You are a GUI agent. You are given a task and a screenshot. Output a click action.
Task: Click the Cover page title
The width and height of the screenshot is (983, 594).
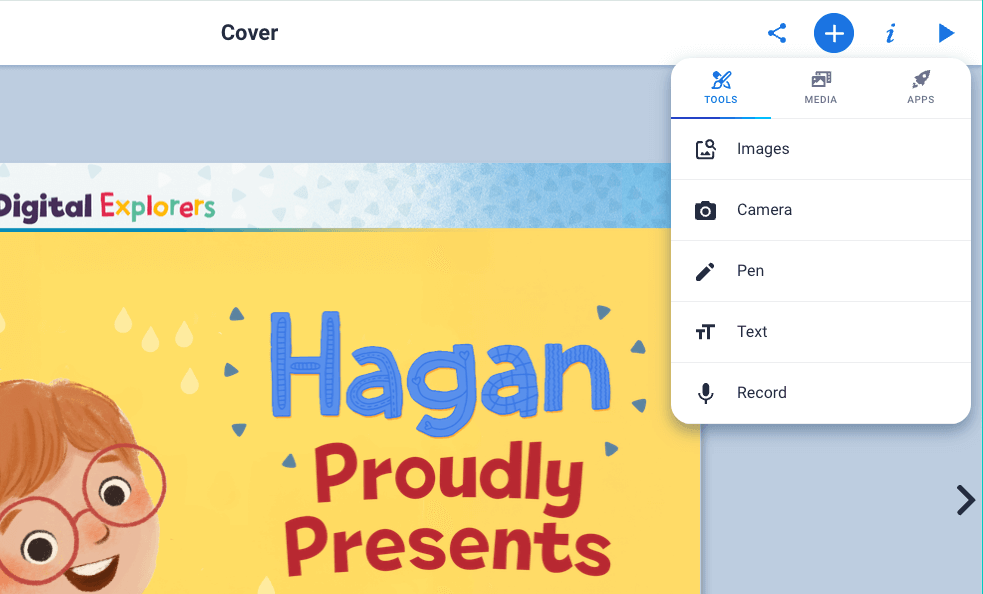pyautogui.click(x=249, y=33)
